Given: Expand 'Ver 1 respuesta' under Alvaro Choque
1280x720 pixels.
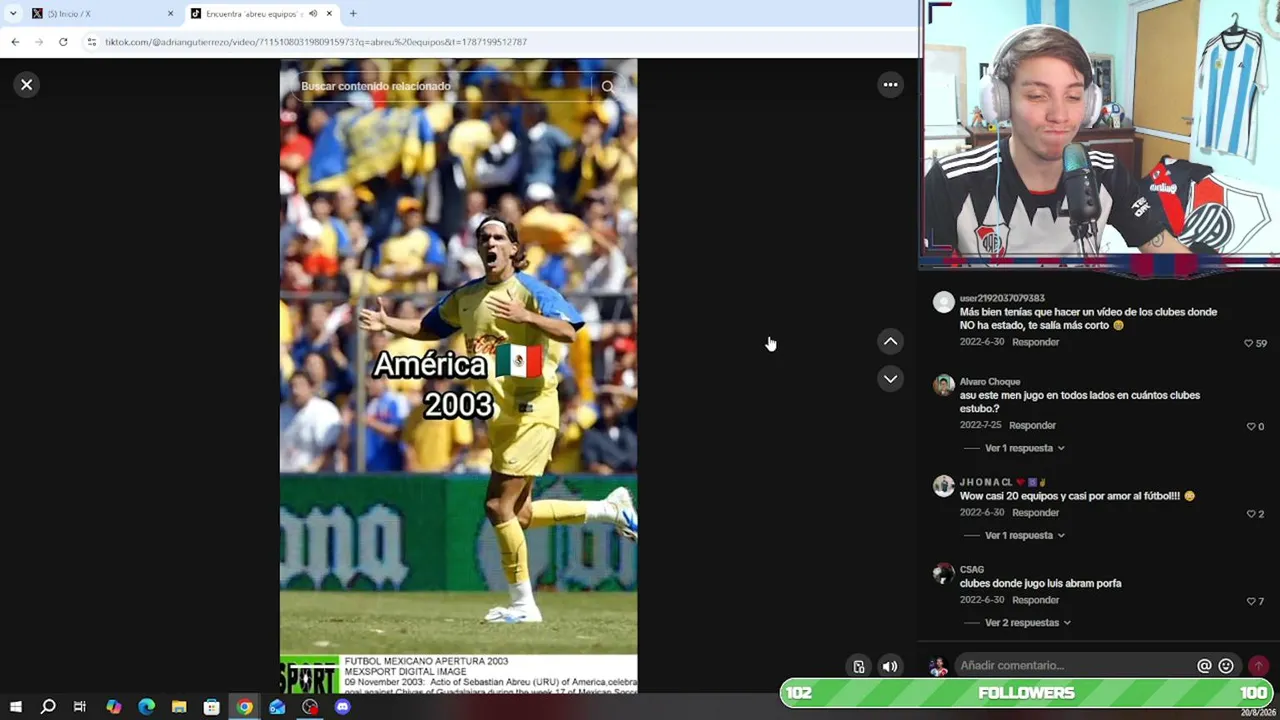Looking at the screenshot, I should click(x=1025, y=448).
